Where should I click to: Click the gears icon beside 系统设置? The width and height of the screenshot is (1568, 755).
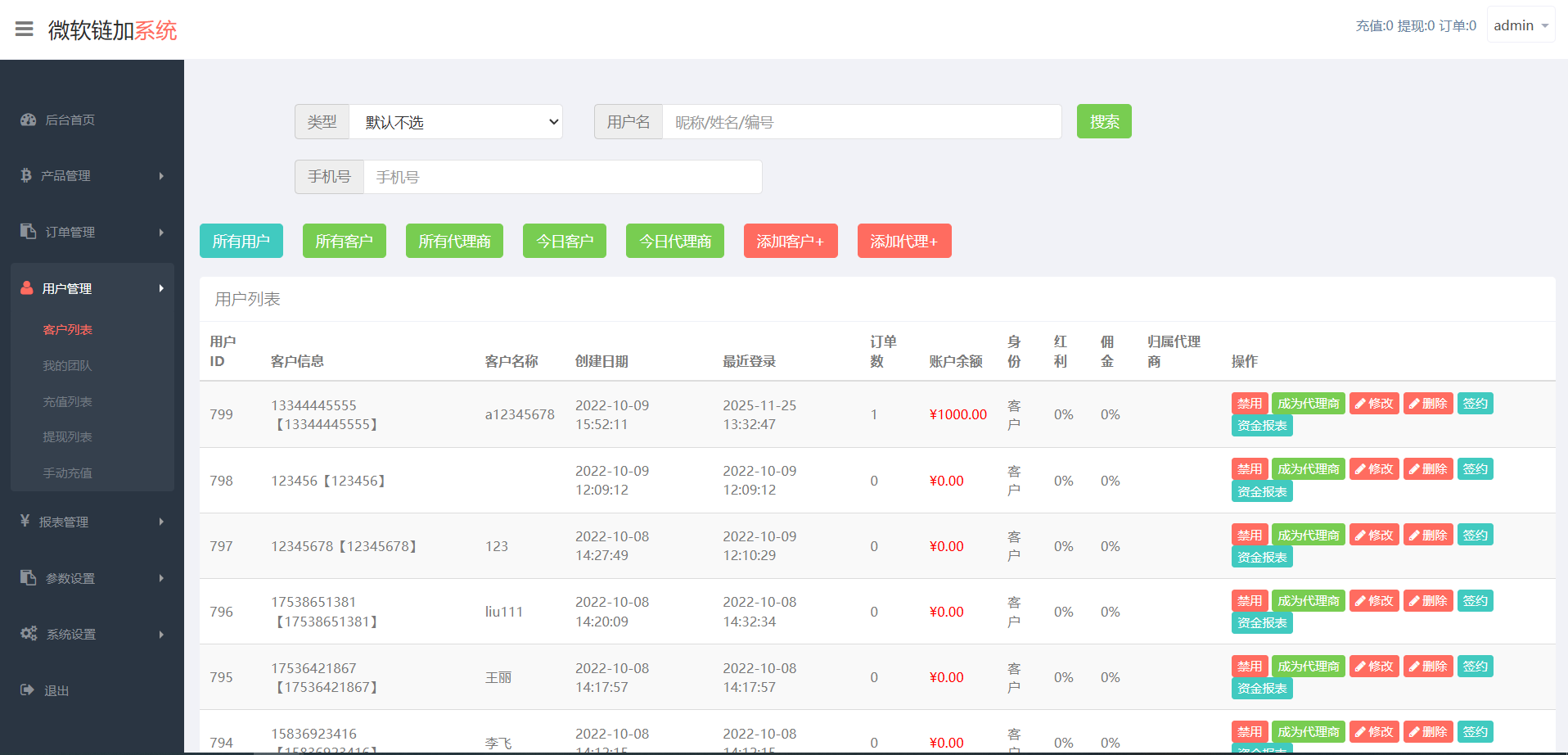[29, 634]
